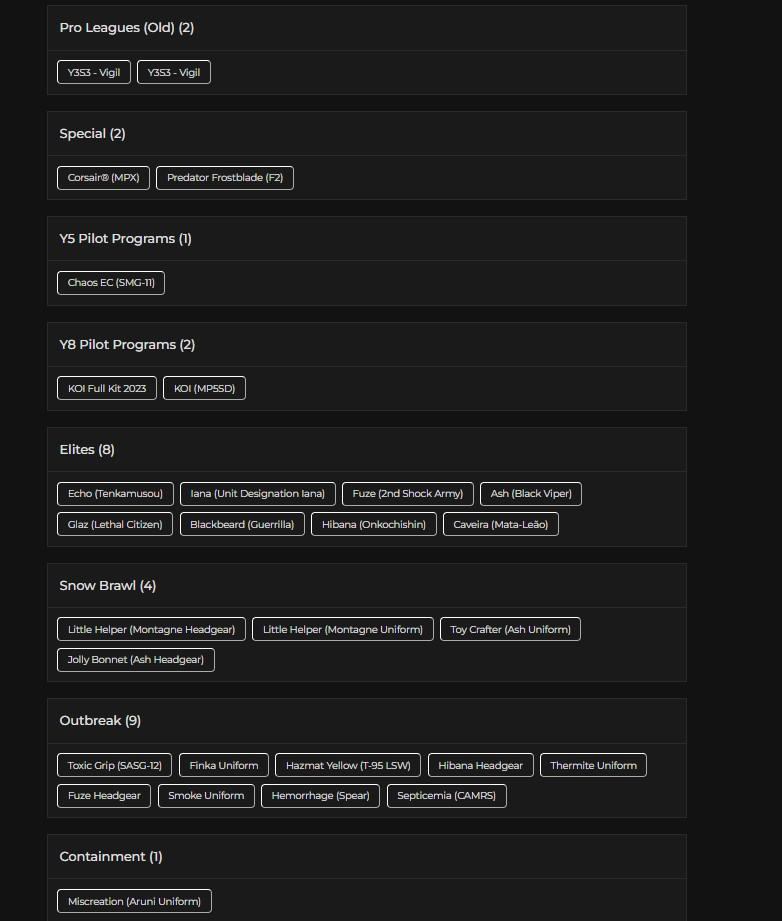Viewport: 782px width, 921px height.
Task: Choose the KOI Full Kit 2023 tag
Action: [107, 388]
